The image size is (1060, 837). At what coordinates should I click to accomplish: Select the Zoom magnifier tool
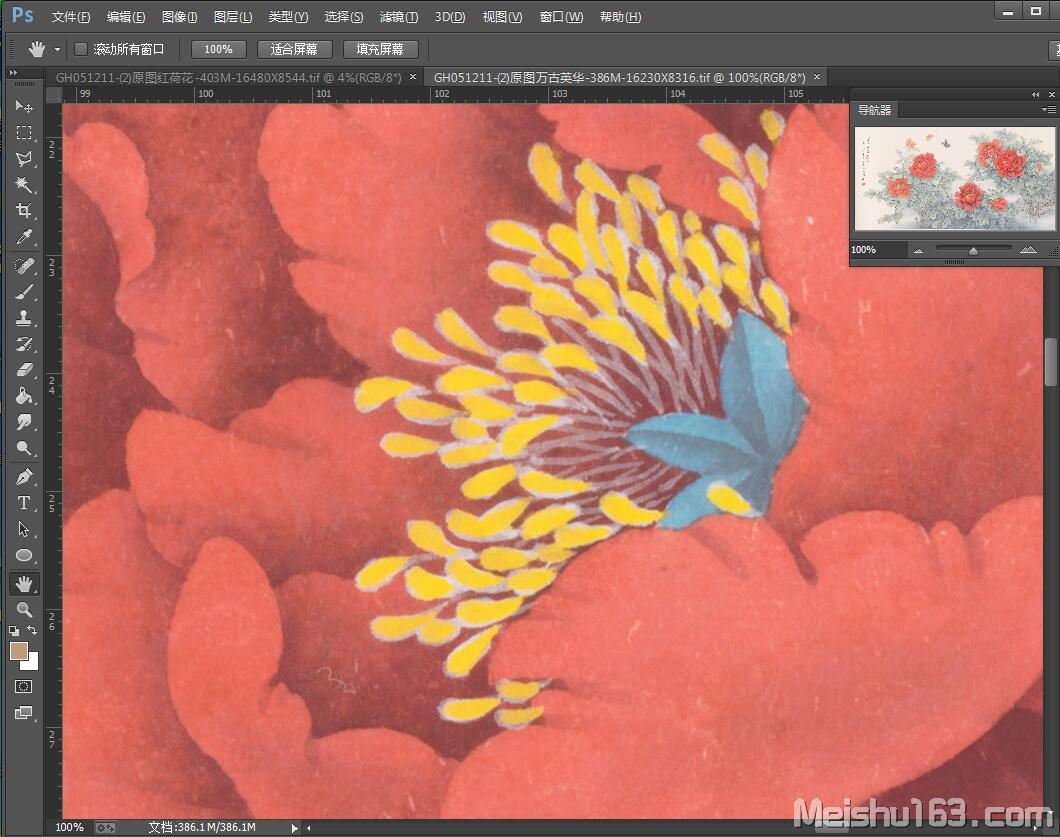(x=24, y=609)
